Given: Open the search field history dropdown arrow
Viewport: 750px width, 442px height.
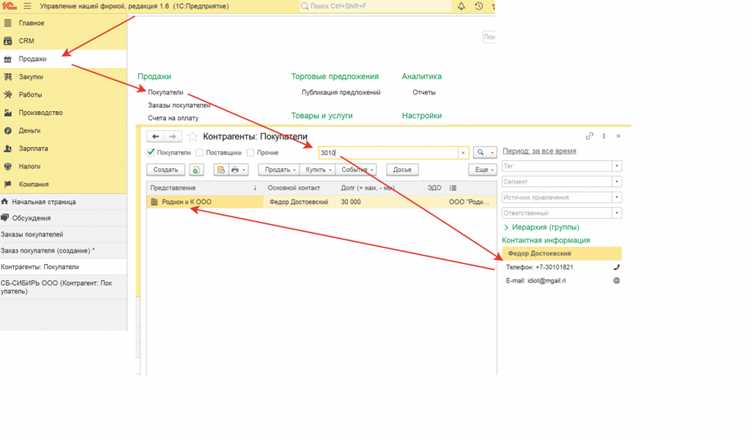Looking at the screenshot, I should click(463, 153).
